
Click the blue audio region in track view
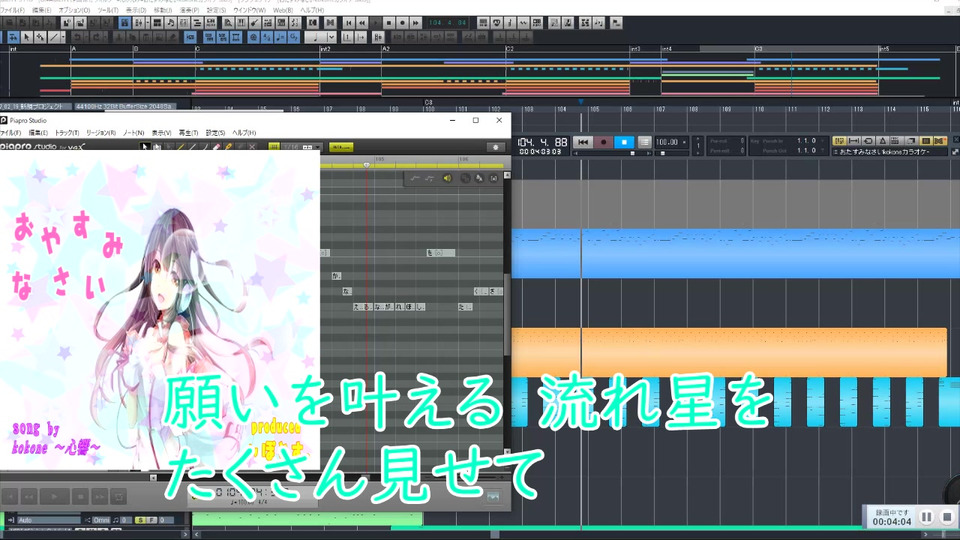[735, 253]
